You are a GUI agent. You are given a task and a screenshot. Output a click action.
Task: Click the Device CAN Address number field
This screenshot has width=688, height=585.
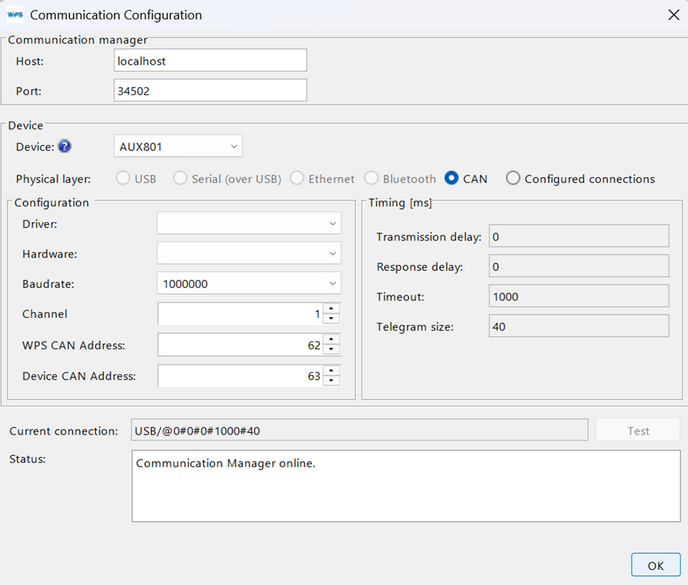pos(240,376)
